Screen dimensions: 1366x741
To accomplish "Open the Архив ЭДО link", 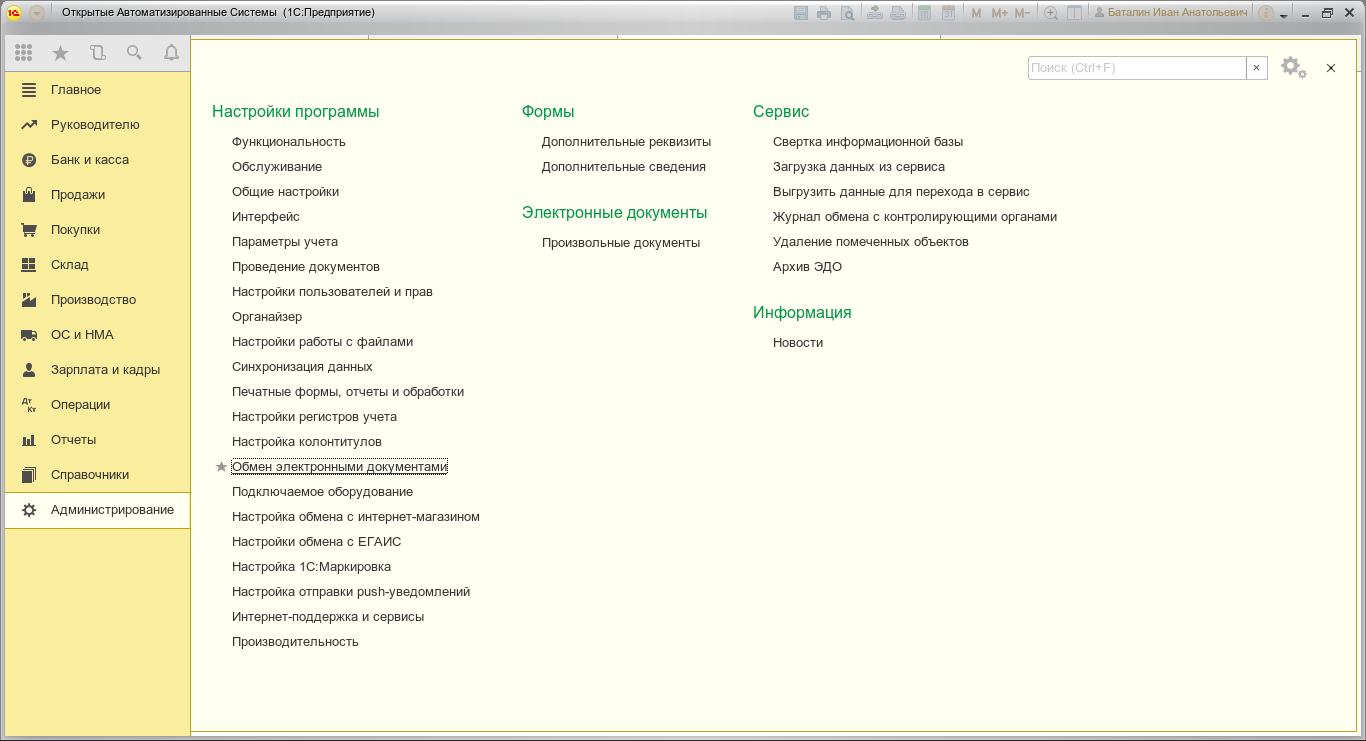I will tap(807, 267).
